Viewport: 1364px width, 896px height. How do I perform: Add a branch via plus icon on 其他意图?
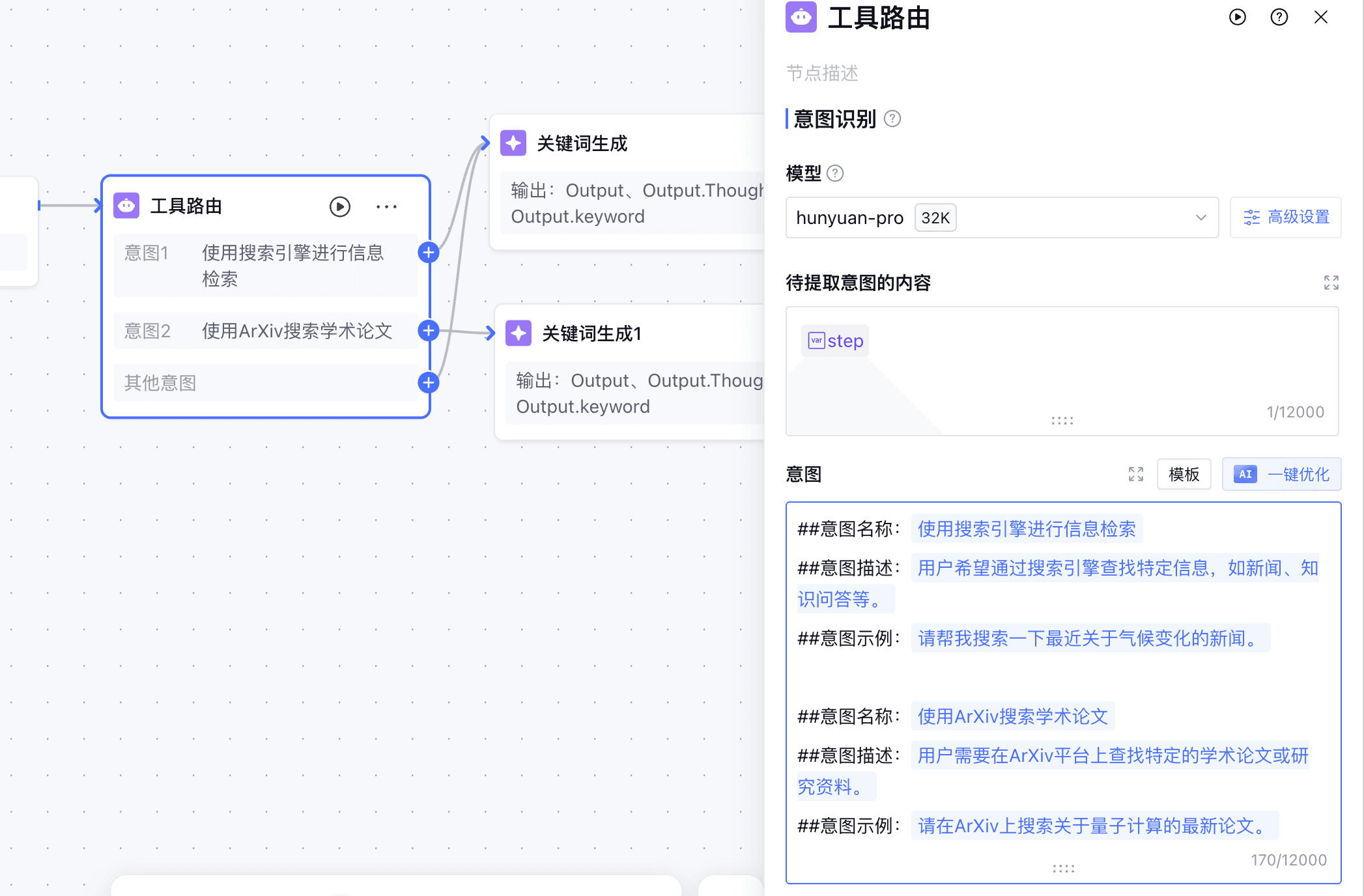click(x=428, y=383)
